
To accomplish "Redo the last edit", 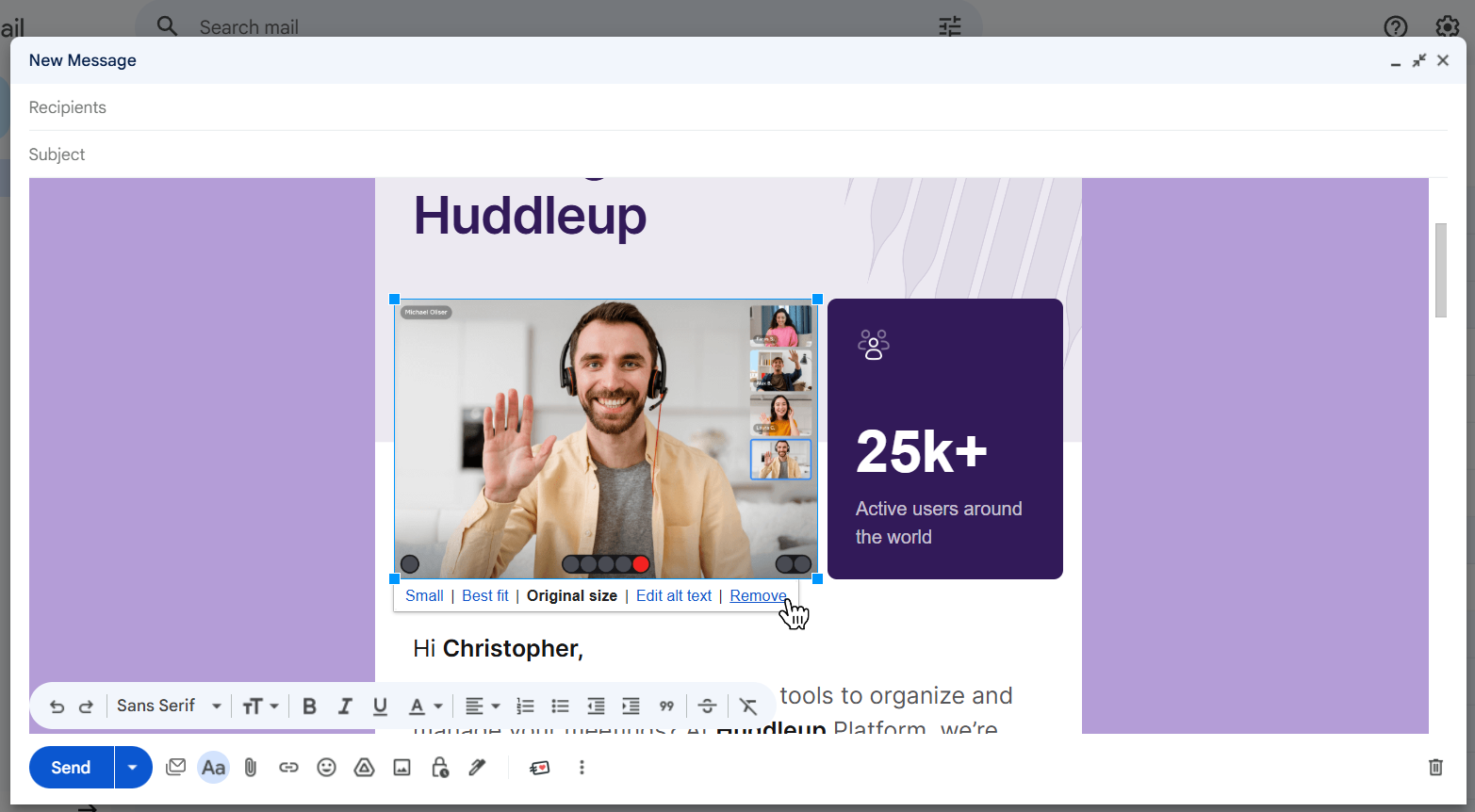I will tap(86, 706).
